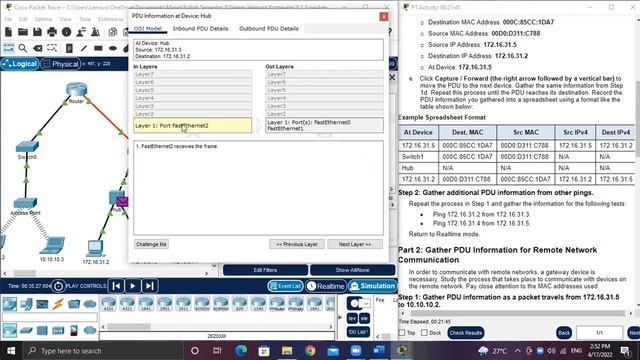
Task: Switch to Simulation mode
Action: click(x=373, y=286)
